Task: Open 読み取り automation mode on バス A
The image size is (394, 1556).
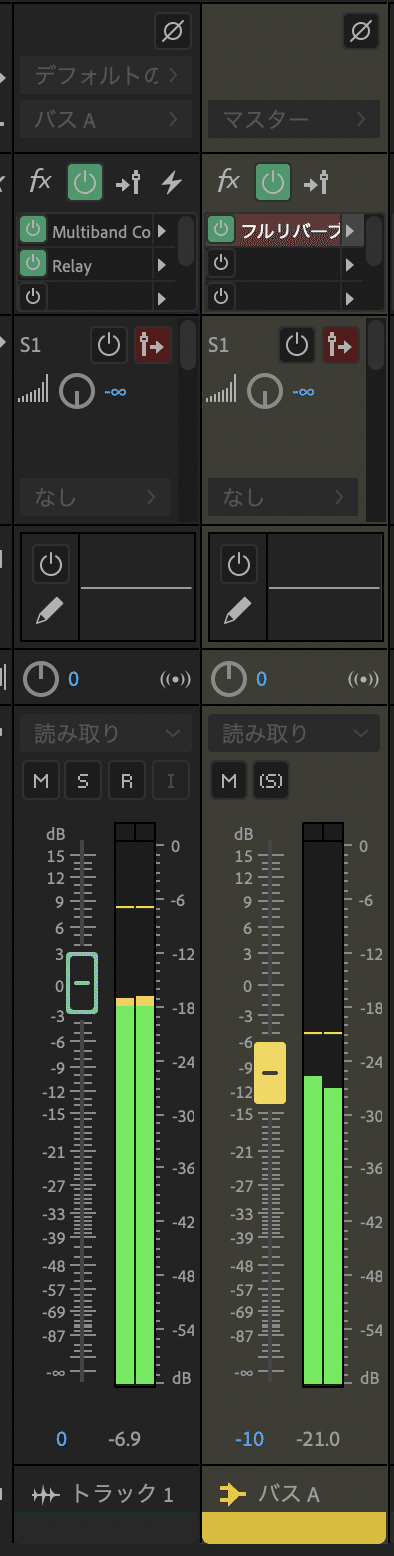Action: (294, 734)
